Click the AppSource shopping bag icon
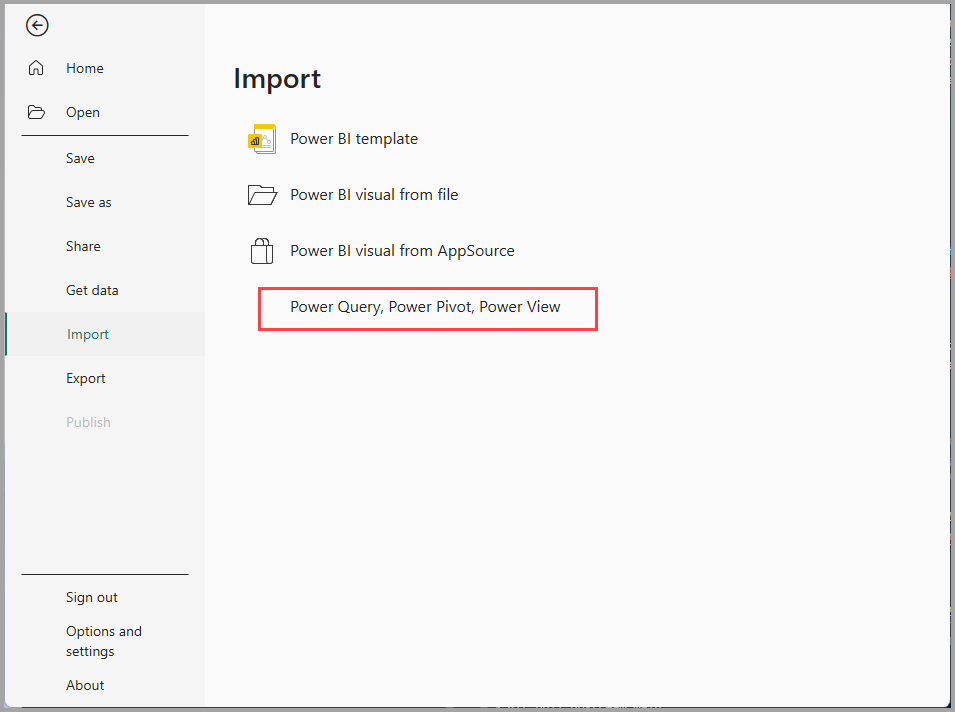955x712 pixels. point(261,251)
